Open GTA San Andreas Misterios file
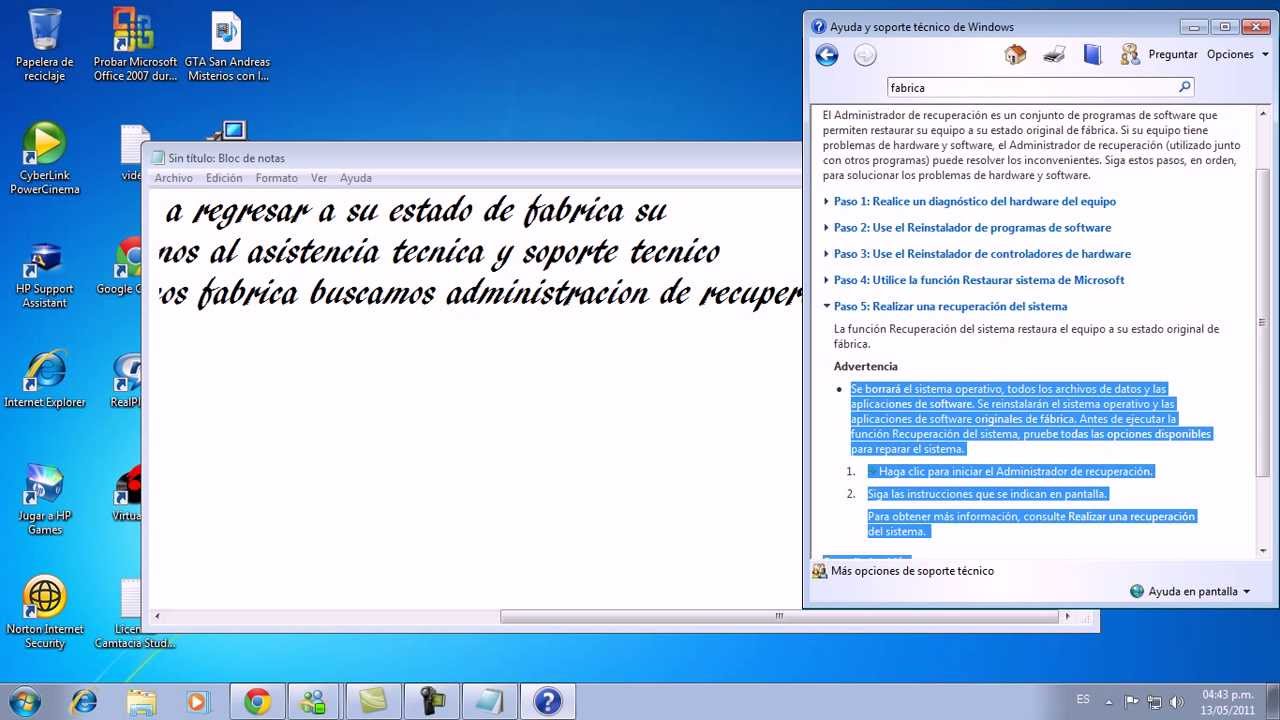This screenshot has width=1280, height=720. 228,45
